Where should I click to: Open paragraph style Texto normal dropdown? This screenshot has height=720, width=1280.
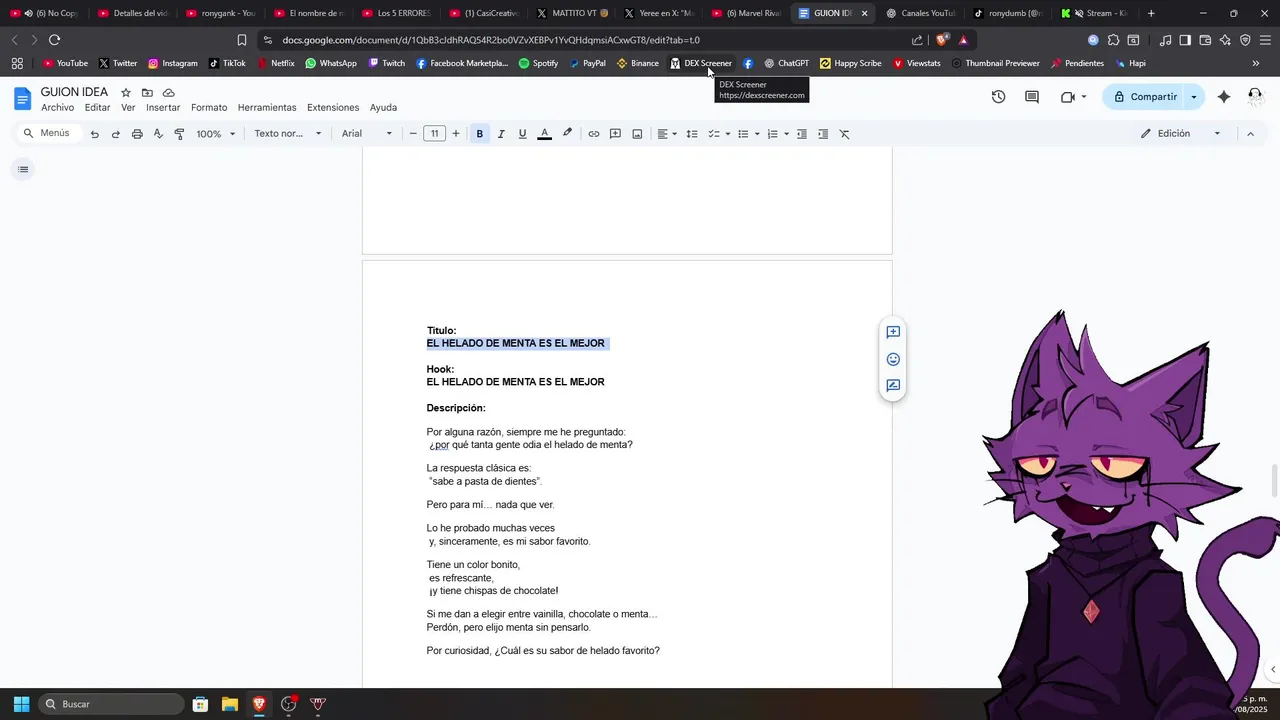pos(288,134)
